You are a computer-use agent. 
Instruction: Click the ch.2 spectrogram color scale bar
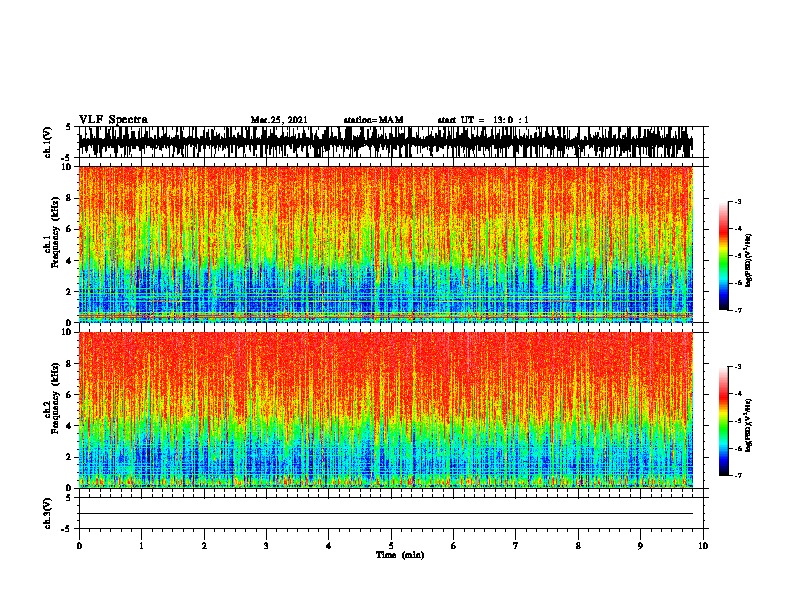723,421
